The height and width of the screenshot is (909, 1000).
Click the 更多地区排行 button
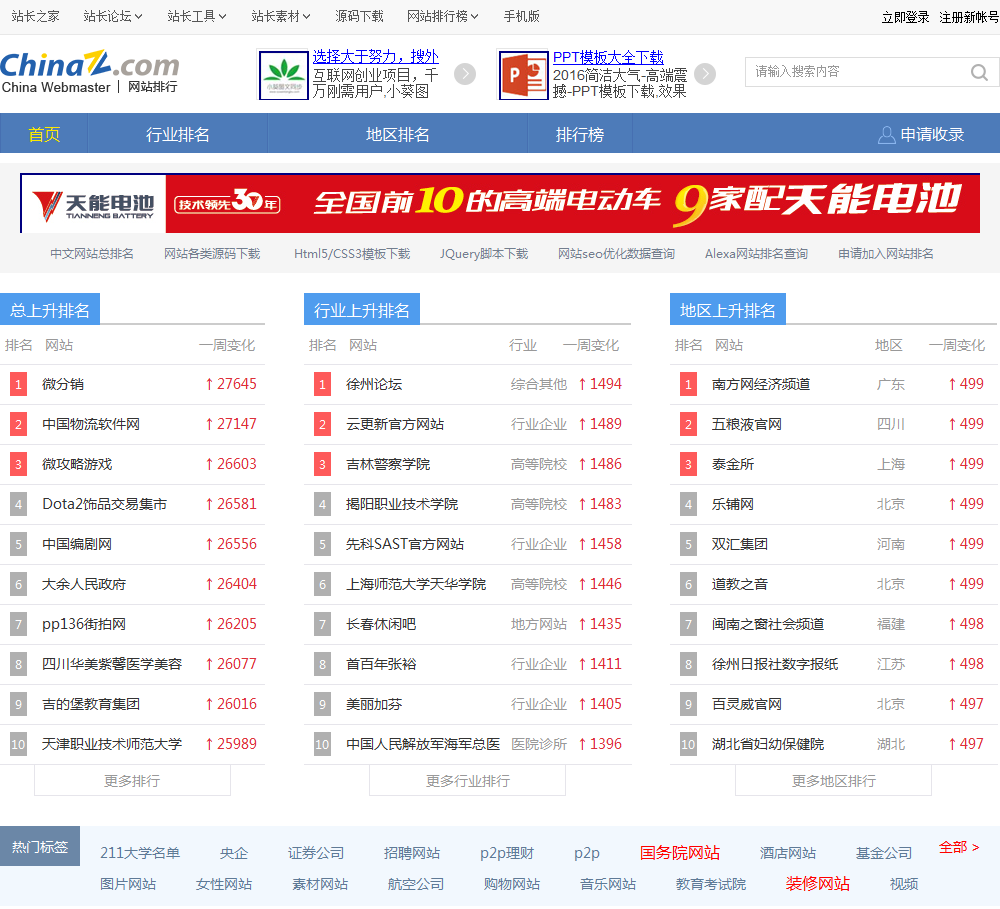834,780
